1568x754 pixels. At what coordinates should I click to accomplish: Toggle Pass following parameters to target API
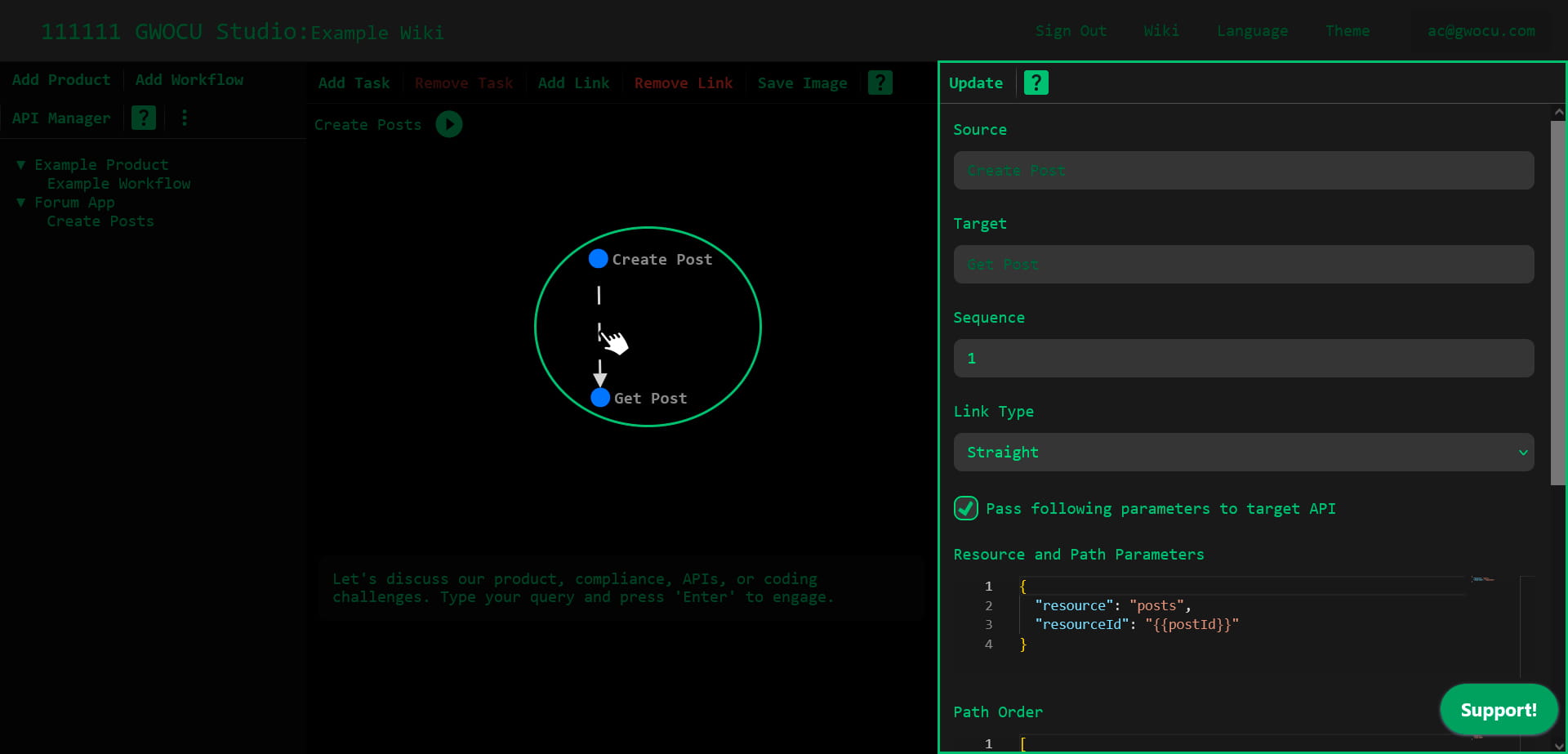click(965, 508)
